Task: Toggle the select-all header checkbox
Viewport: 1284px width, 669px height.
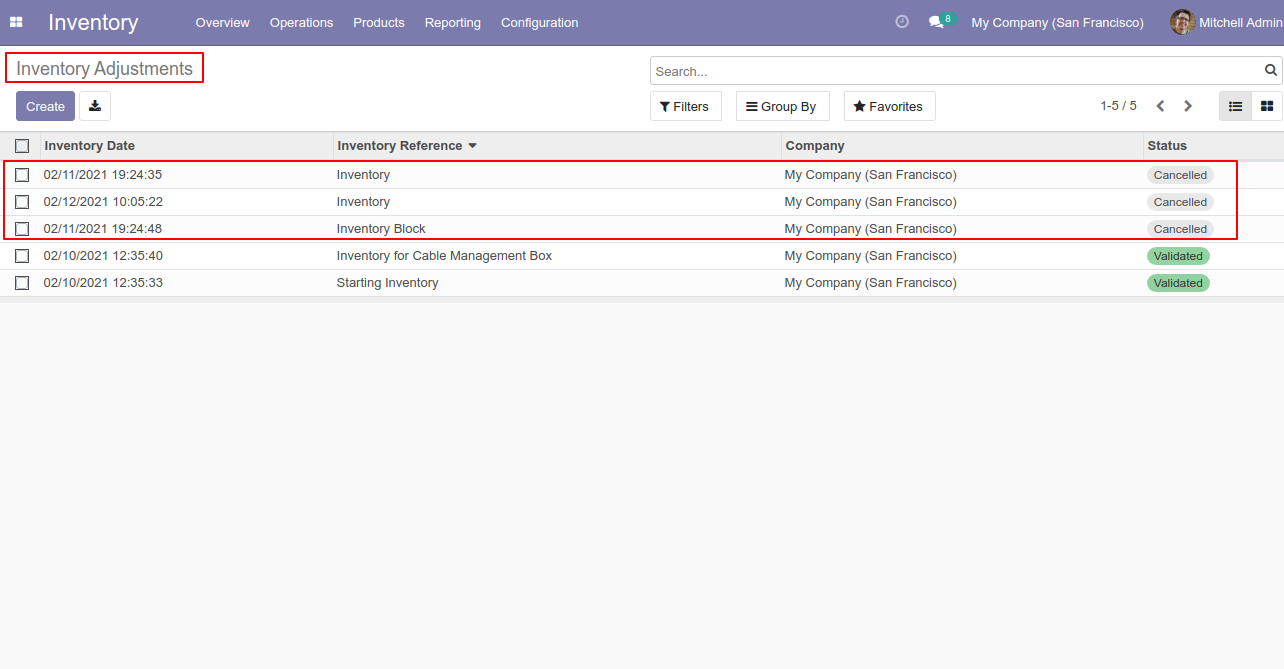Action: click(x=22, y=146)
